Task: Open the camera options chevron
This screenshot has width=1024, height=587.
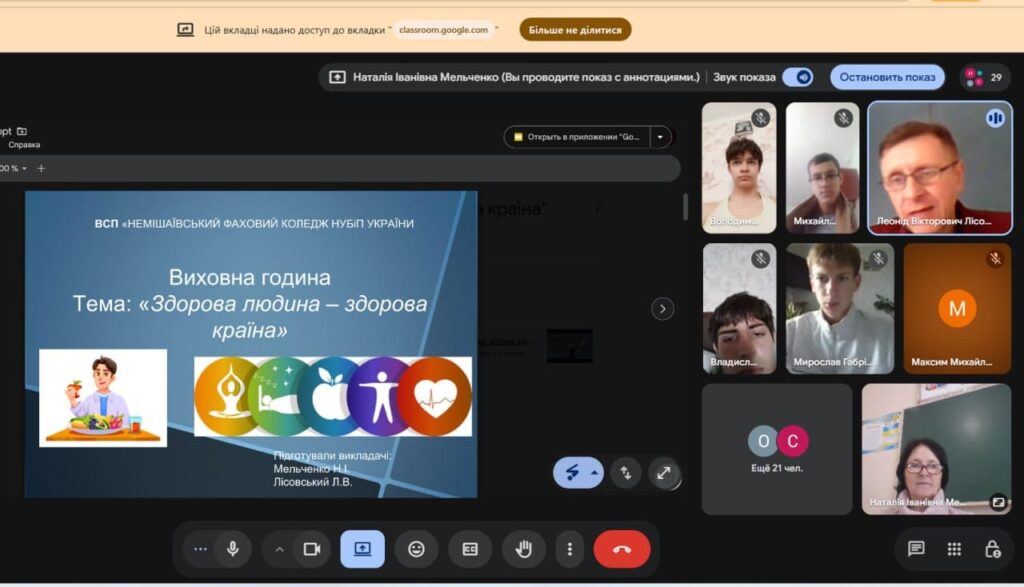Action: pos(280,549)
